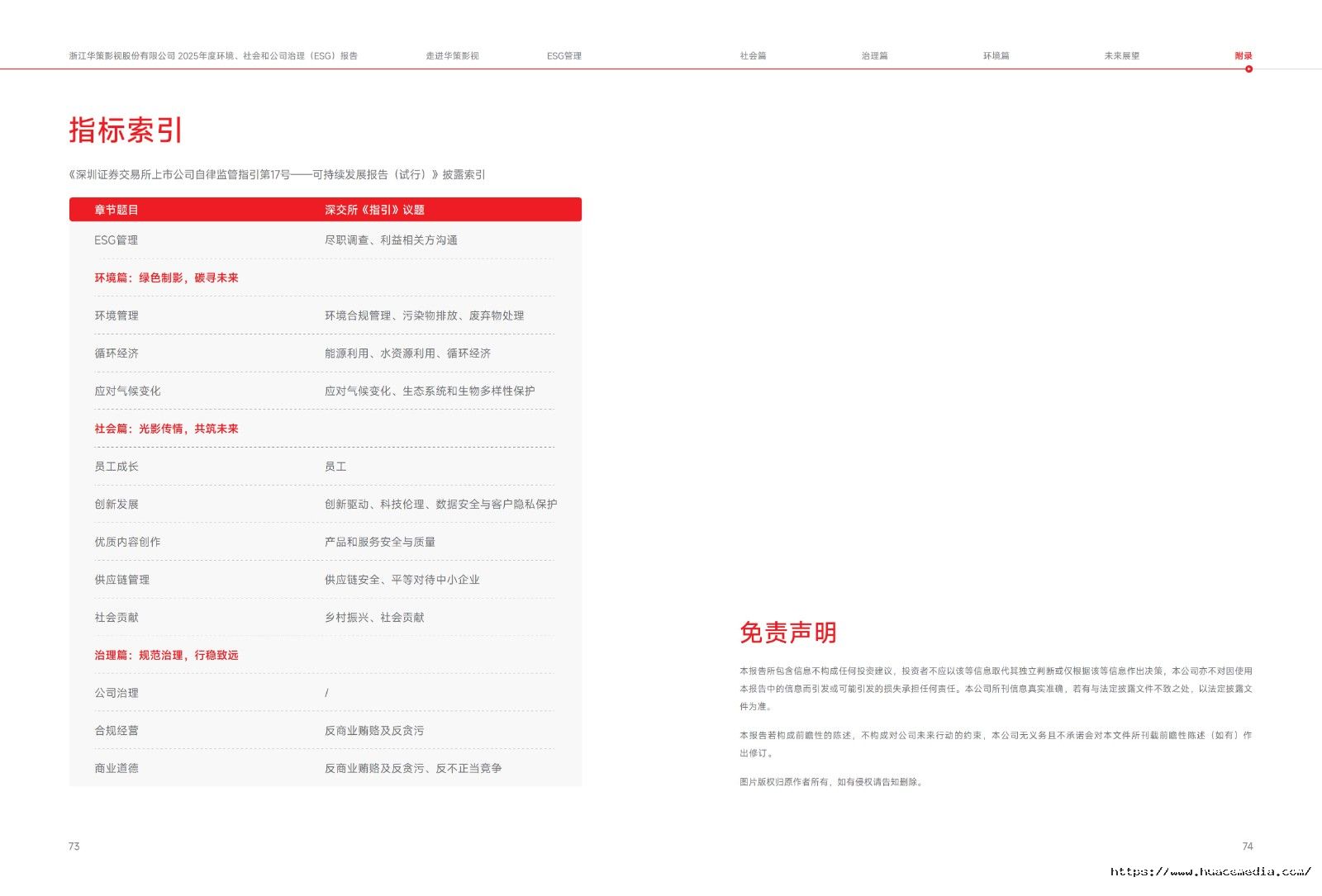Select the 社会篇：光影传情，共筑未来 section heading
1322x896 pixels.
(166, 429)
